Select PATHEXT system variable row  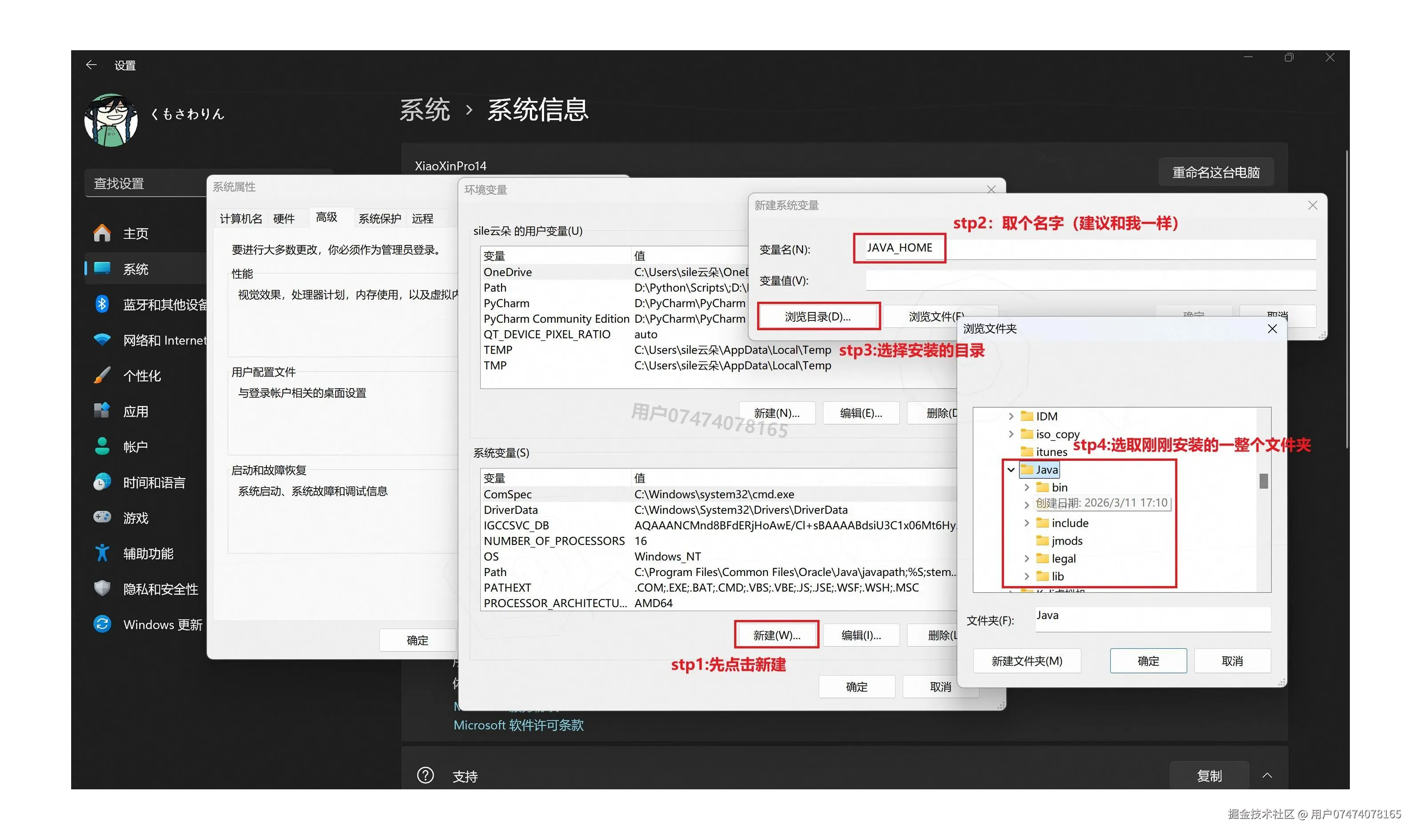718,588
